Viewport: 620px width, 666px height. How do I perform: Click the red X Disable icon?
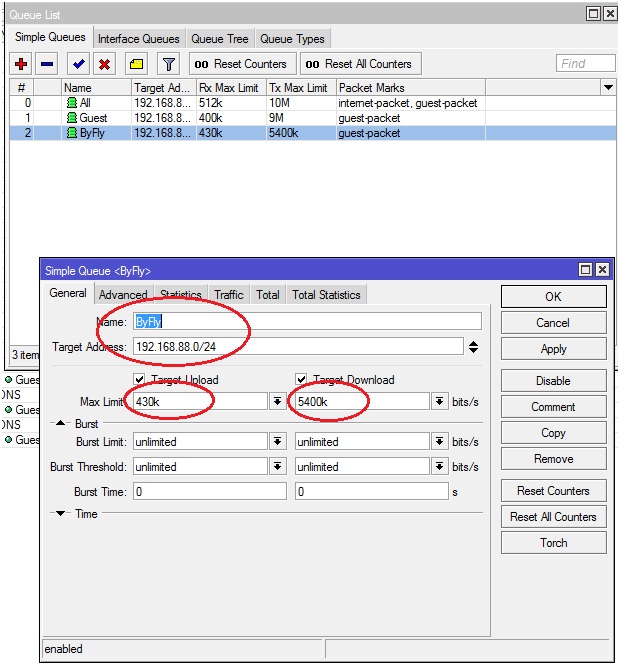pos(104,64)
